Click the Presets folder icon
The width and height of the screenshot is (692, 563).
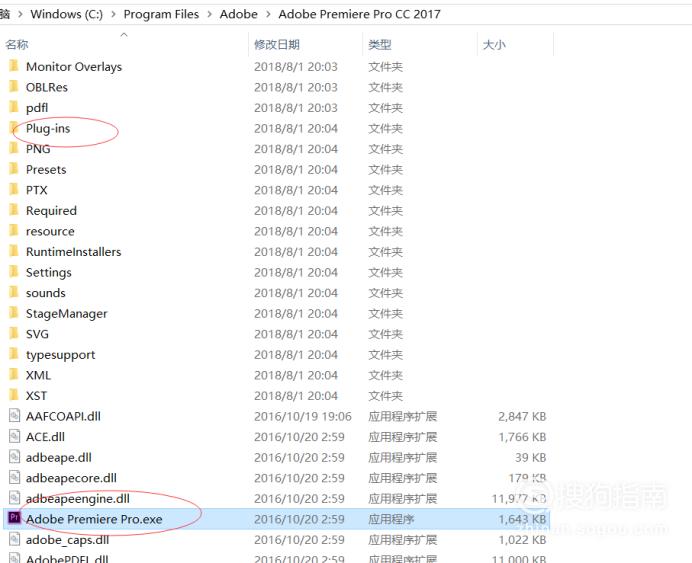click(14, 169)
